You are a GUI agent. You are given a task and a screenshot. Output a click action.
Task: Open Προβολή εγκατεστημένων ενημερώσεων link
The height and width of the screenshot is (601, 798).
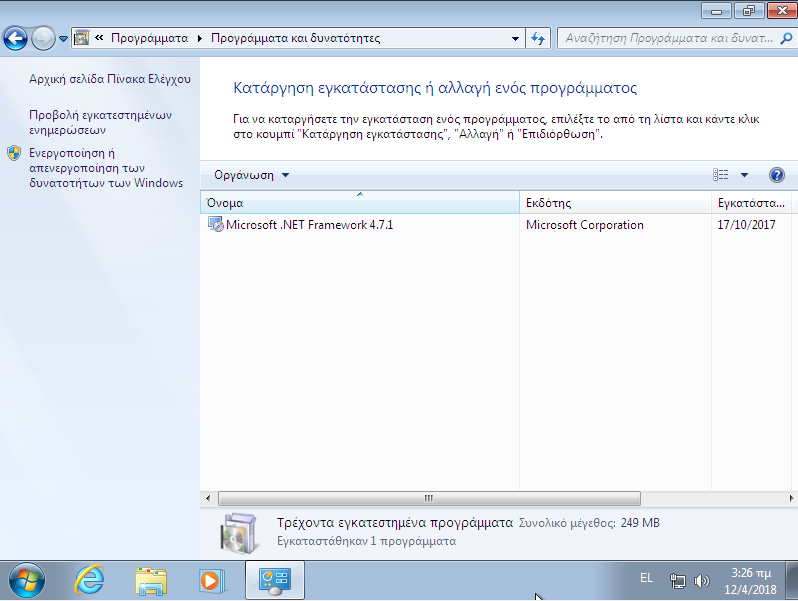(x=100, y=122)
